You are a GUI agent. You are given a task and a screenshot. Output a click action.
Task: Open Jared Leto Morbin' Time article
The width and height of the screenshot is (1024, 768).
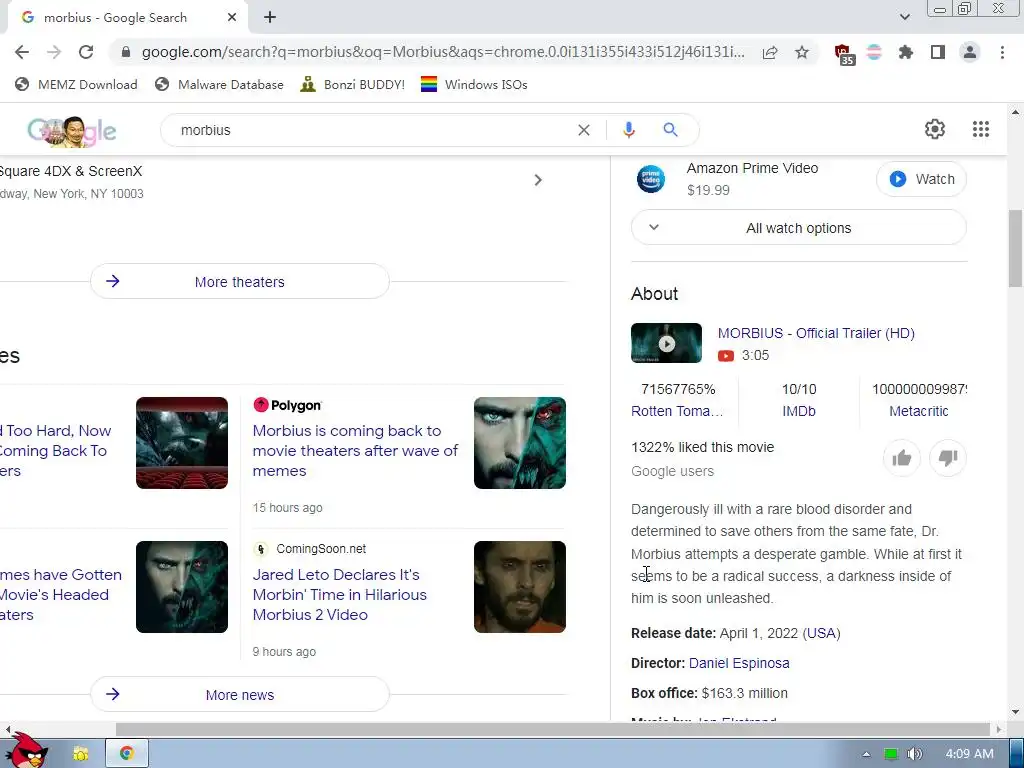[340, 595]
